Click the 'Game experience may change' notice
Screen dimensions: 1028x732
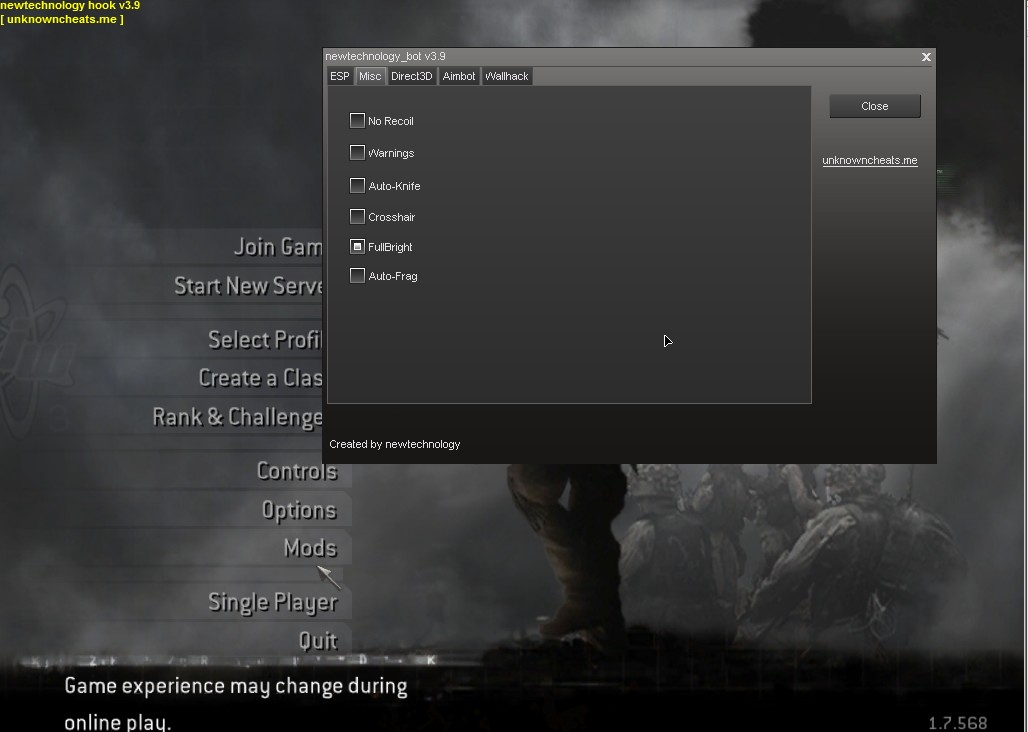tap(236, 703)
